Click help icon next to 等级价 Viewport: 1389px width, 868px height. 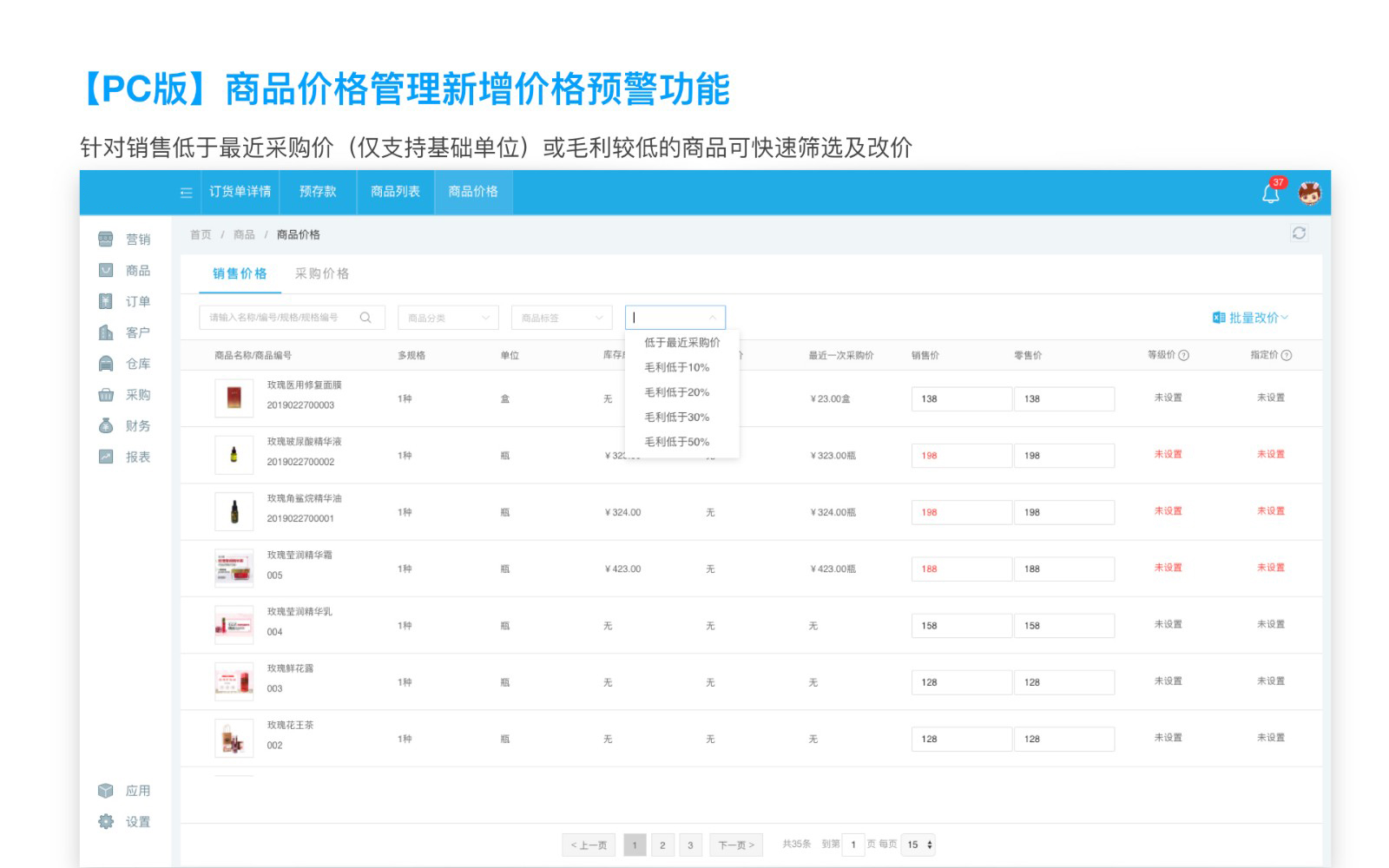tap(1184, 355)
